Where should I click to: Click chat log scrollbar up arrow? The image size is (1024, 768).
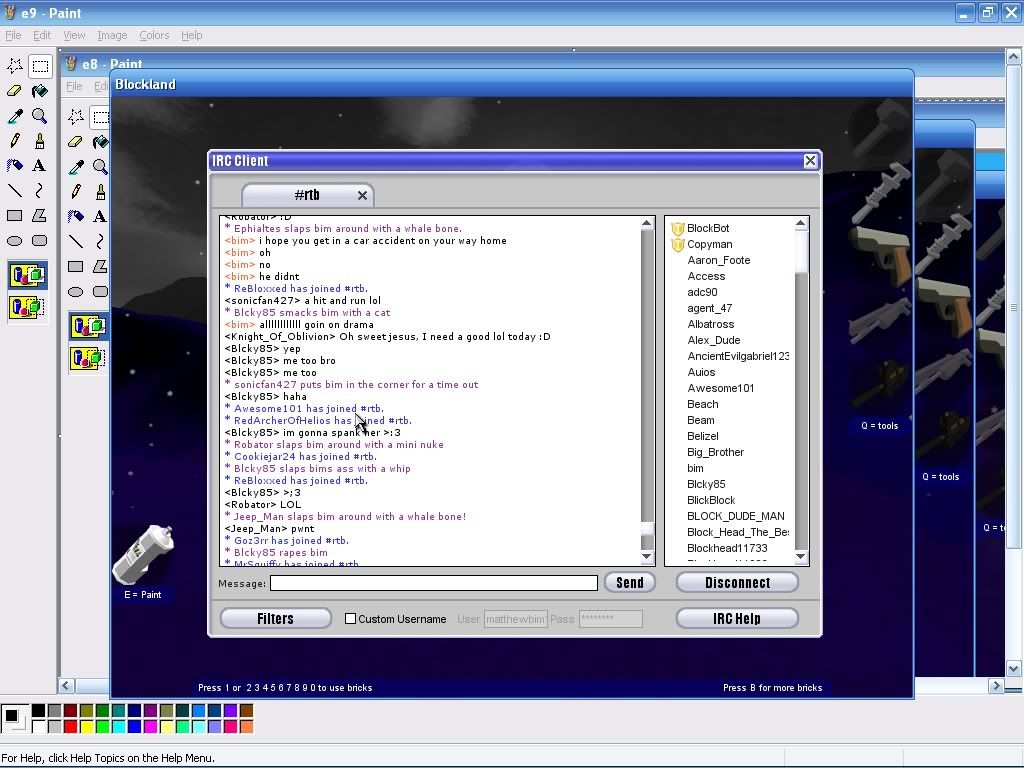click(x=647, y=223)
